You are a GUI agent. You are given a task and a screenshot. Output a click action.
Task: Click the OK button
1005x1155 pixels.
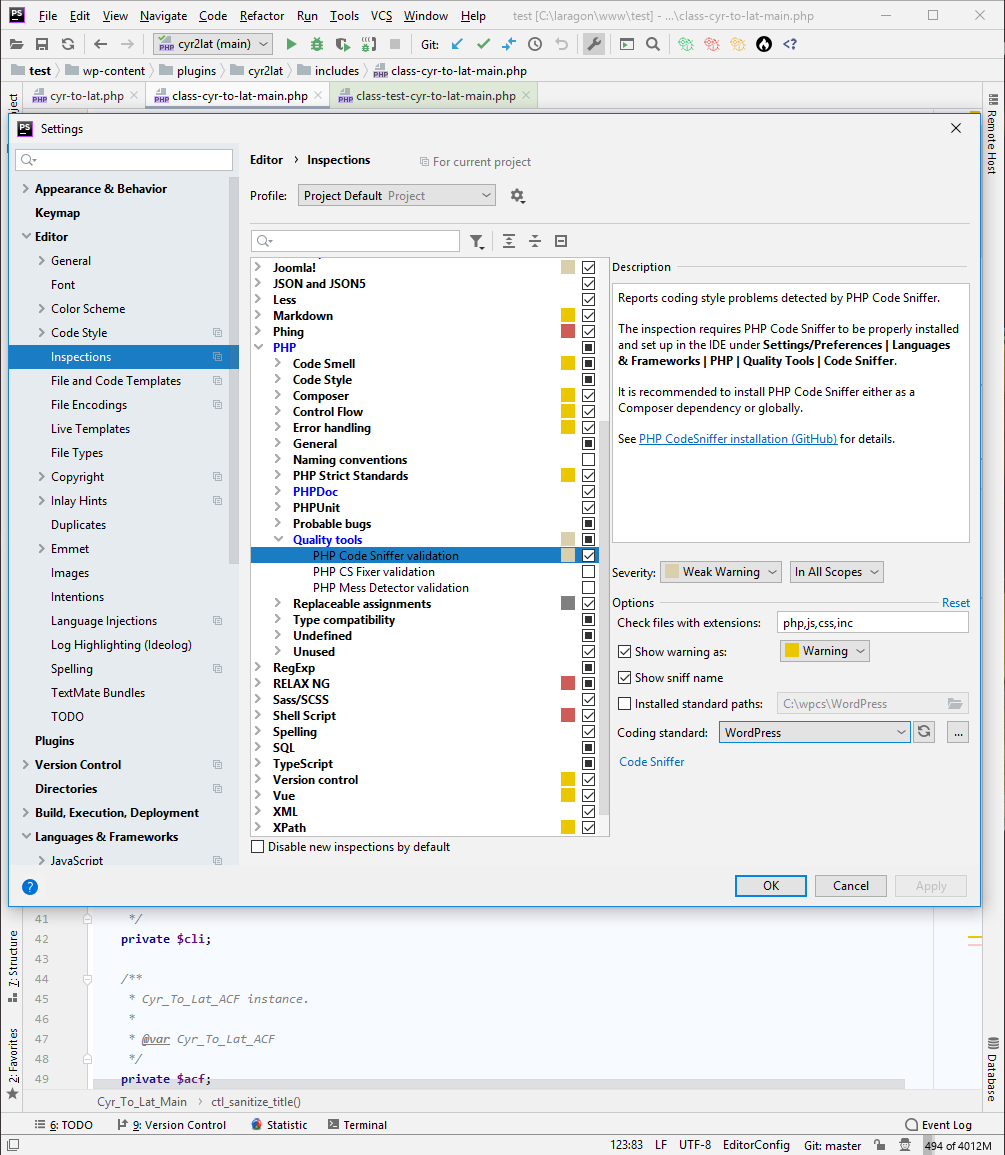pyautogui.click(x=771, y=886)
